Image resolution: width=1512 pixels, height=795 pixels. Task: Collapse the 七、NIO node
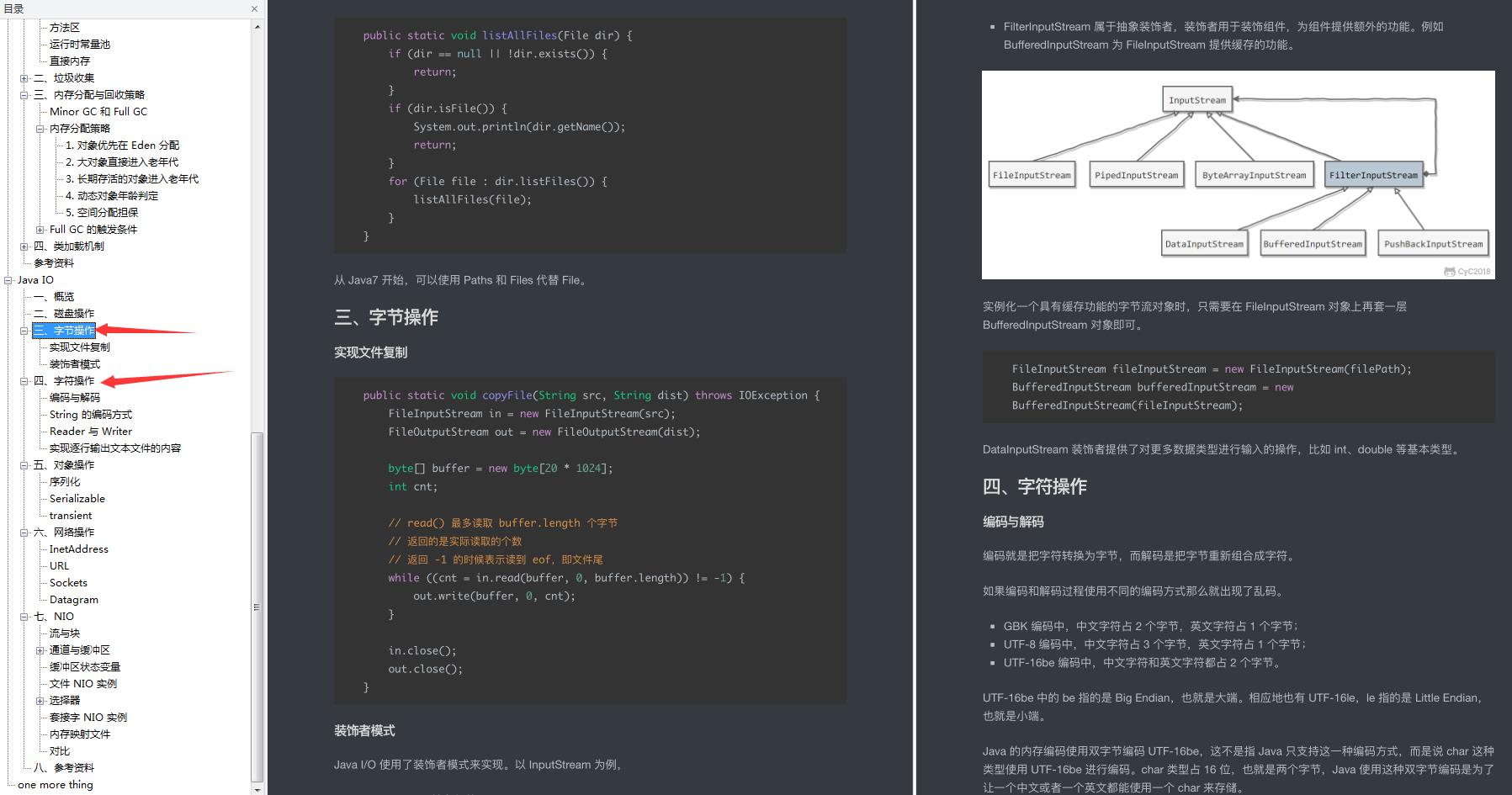click(24, 617)
